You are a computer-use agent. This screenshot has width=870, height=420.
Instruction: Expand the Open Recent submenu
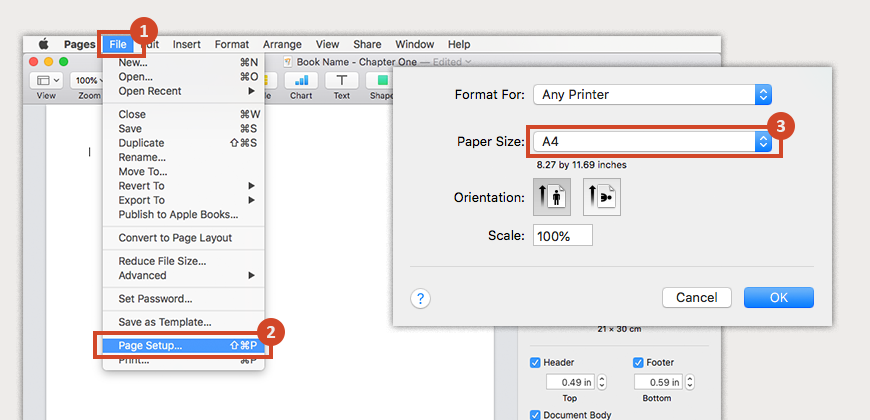click(x=184, y=91)
